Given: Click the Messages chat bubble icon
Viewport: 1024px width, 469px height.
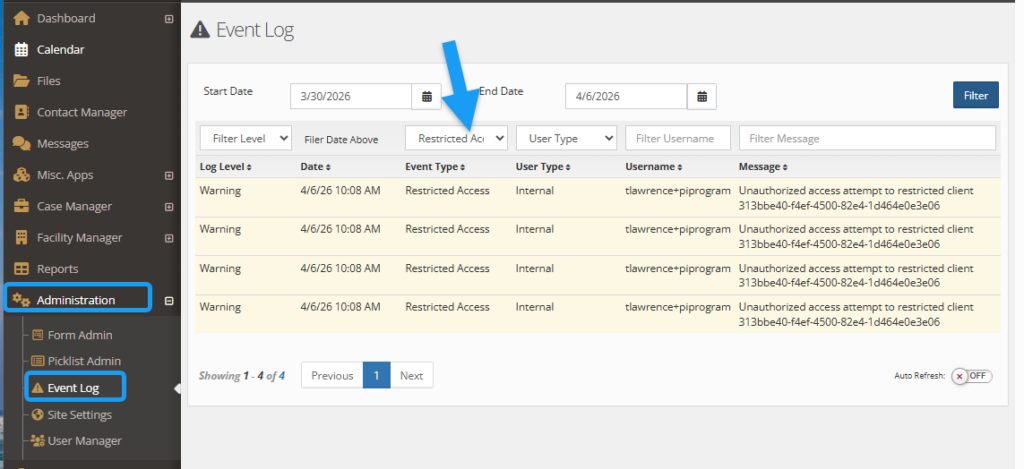Looking at the screenshot, I should (21, 144).
